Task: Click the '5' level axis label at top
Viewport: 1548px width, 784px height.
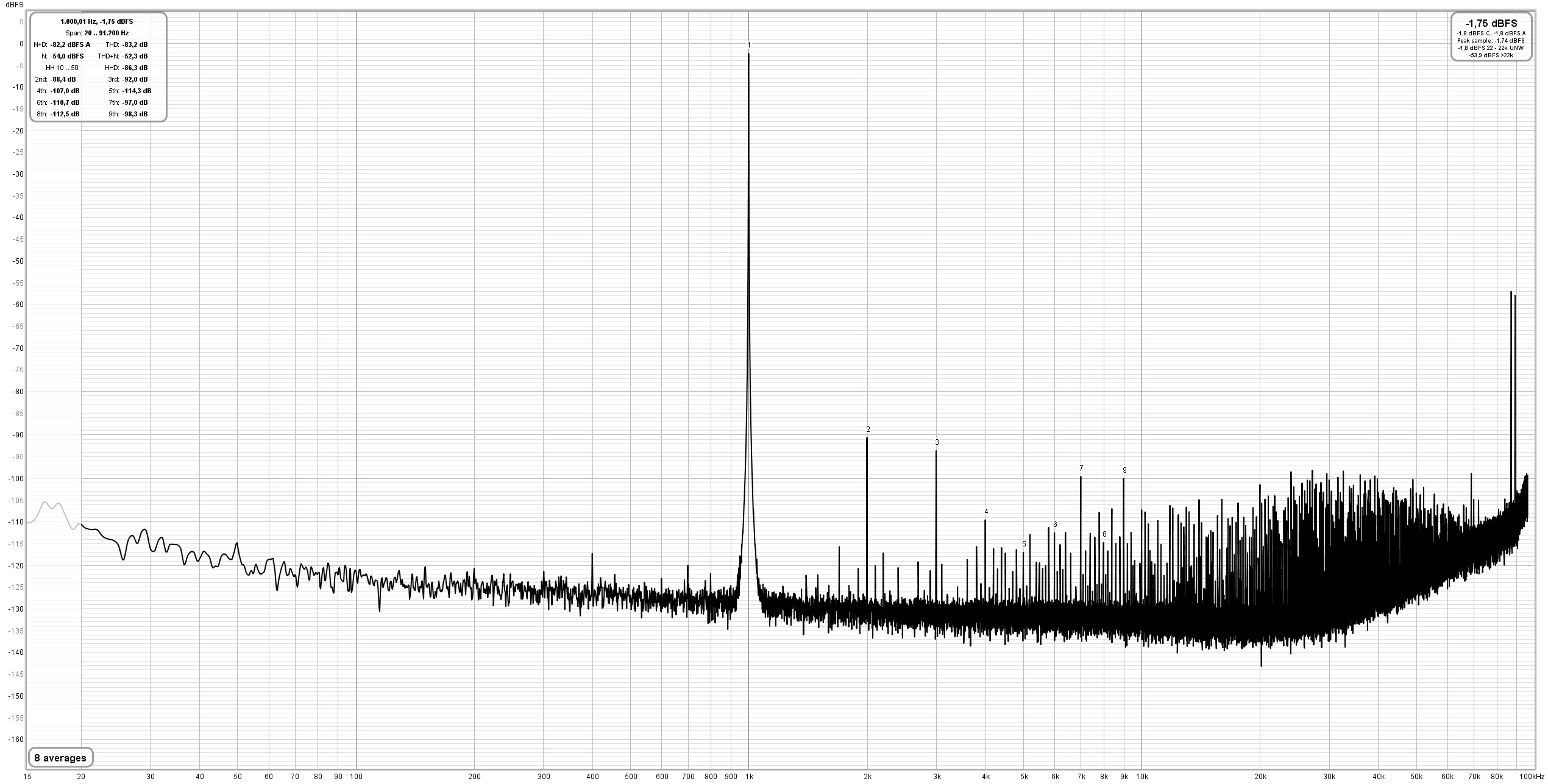Action: coord(21,22)
